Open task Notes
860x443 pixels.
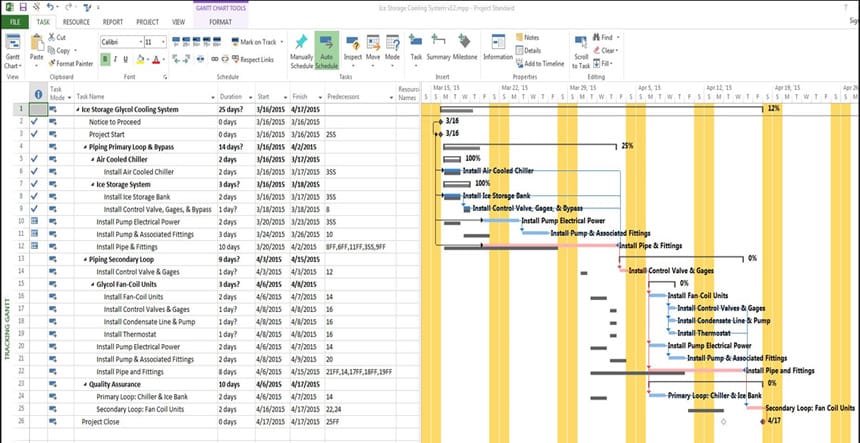[528, 37]
